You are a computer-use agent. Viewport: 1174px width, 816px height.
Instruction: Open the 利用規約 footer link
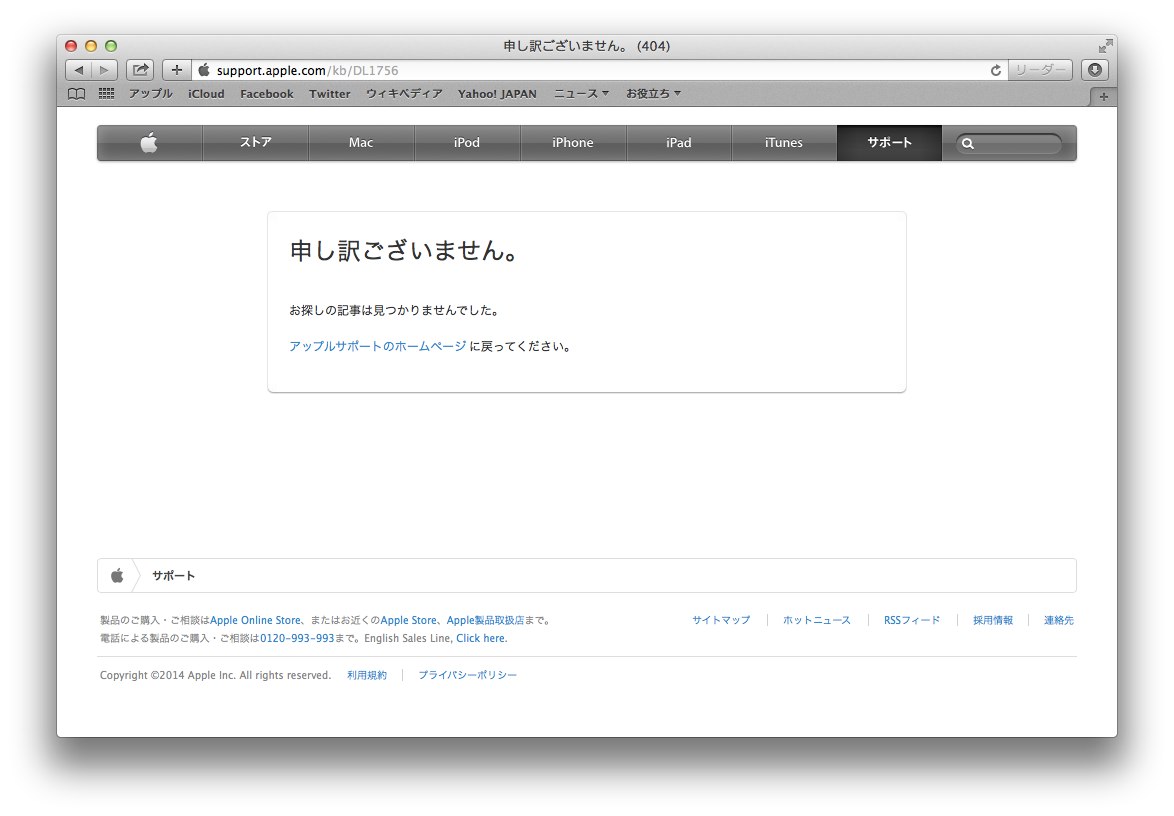(x=367, y=675)
